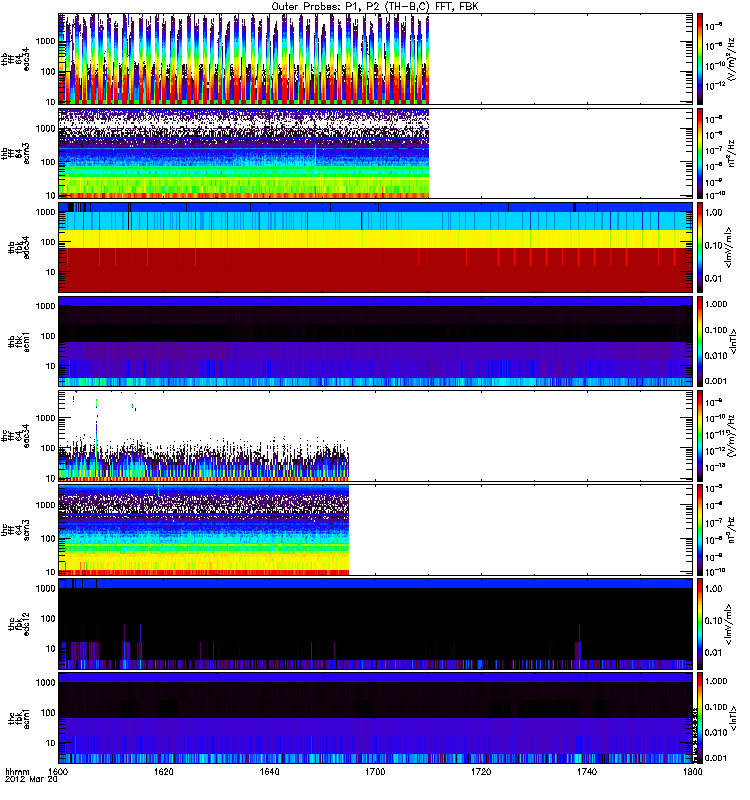Screen dimensions: 750x800
Task: Click the color bar of the thb fbk edc34 panel
Action: click(x=701, y=246)
